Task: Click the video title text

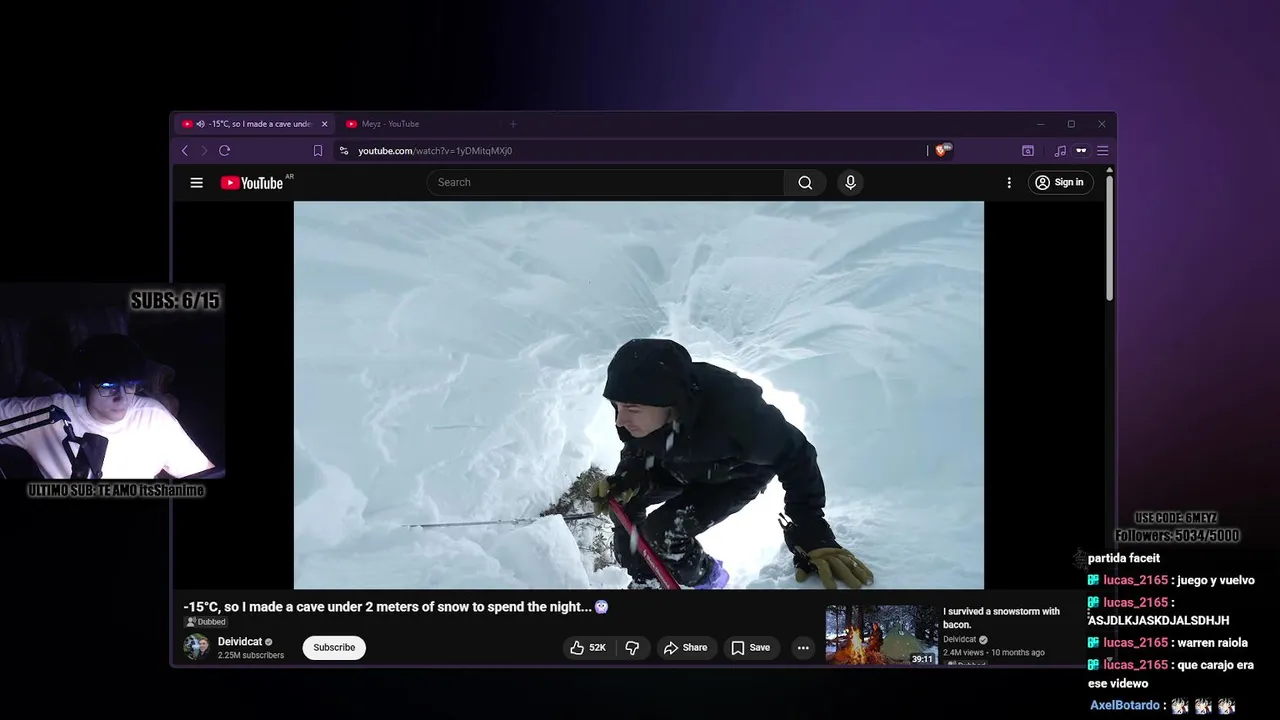Action: point(395,607)
